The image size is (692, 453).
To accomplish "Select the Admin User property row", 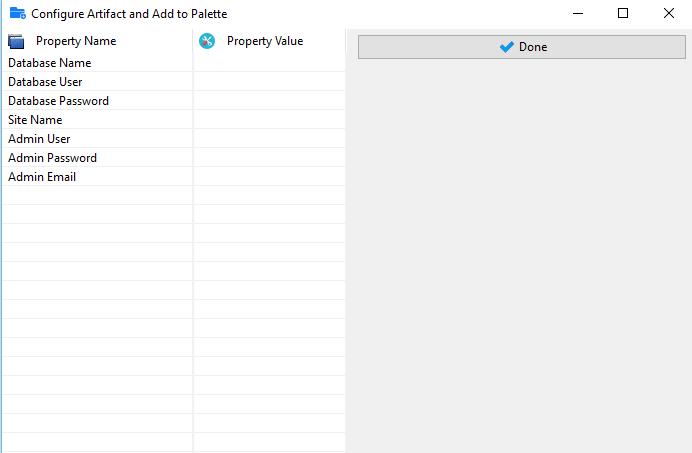I will point(39,139).
